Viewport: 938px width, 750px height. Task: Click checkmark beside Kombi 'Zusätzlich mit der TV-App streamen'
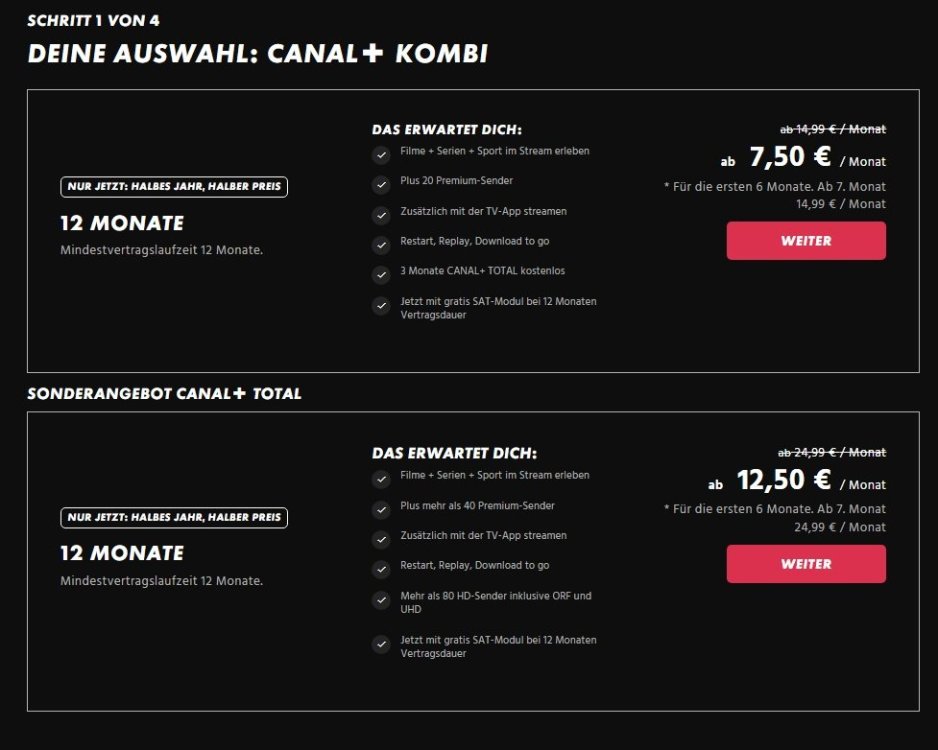click(381, 215)
